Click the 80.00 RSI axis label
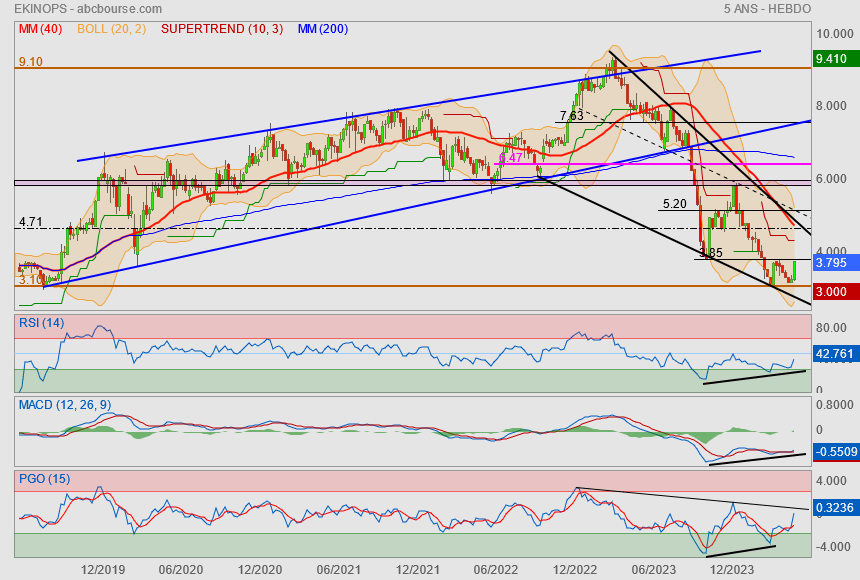This screenshot has height=580, width=860. click(x=831, y=328)
